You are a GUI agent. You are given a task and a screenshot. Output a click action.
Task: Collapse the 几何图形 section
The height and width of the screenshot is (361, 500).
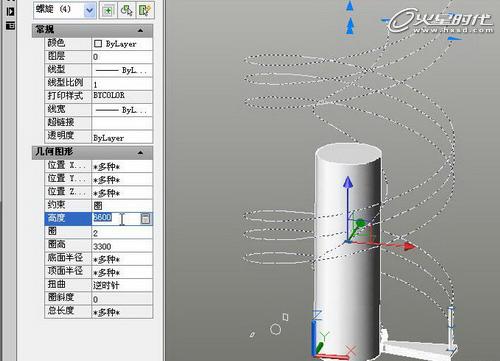coord(140,153)
